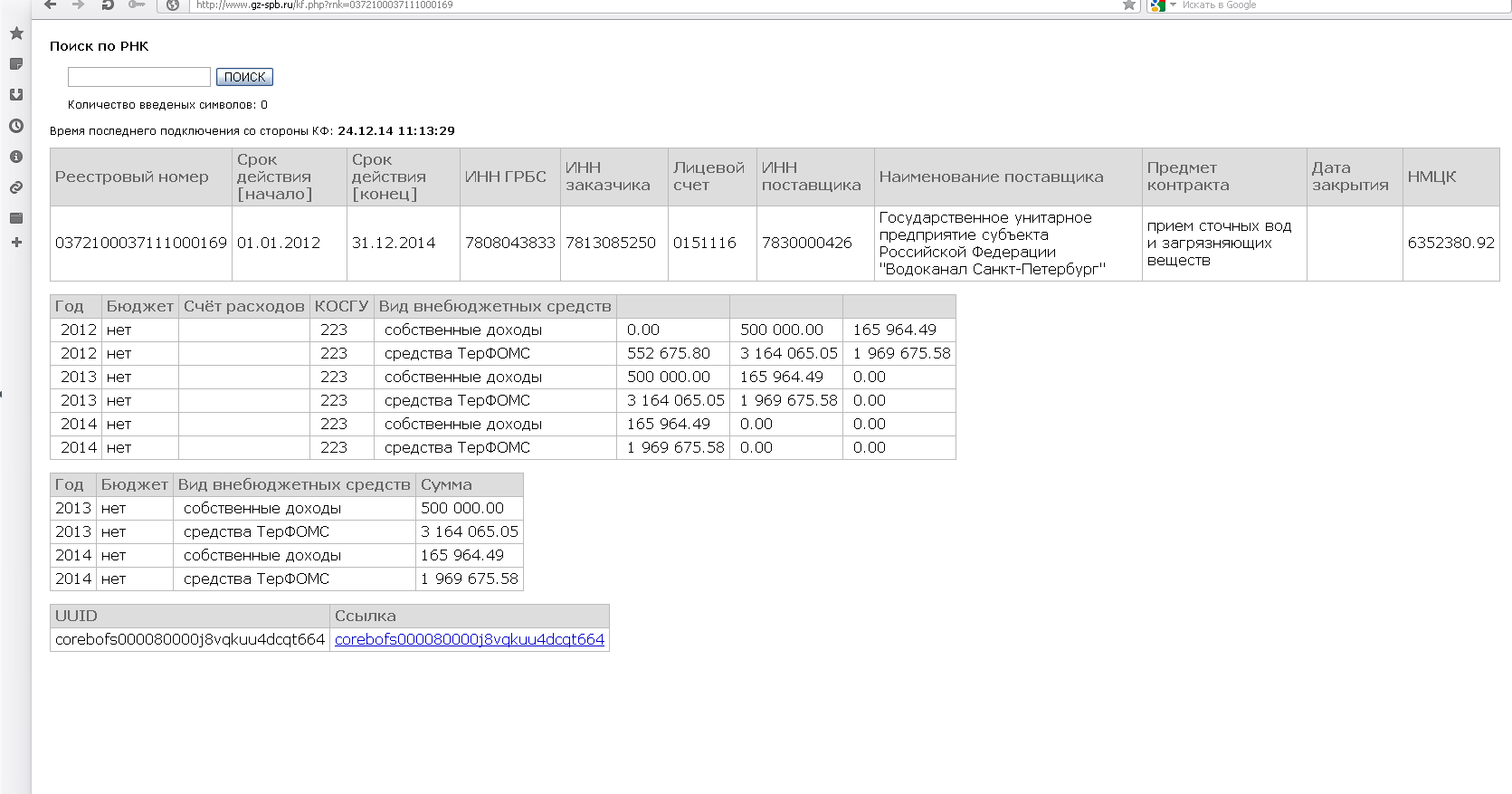The width and height of the screenshot is (1512, 794).
Task: Click sum 165 964.49 in lower table
Action: point(462,555)
